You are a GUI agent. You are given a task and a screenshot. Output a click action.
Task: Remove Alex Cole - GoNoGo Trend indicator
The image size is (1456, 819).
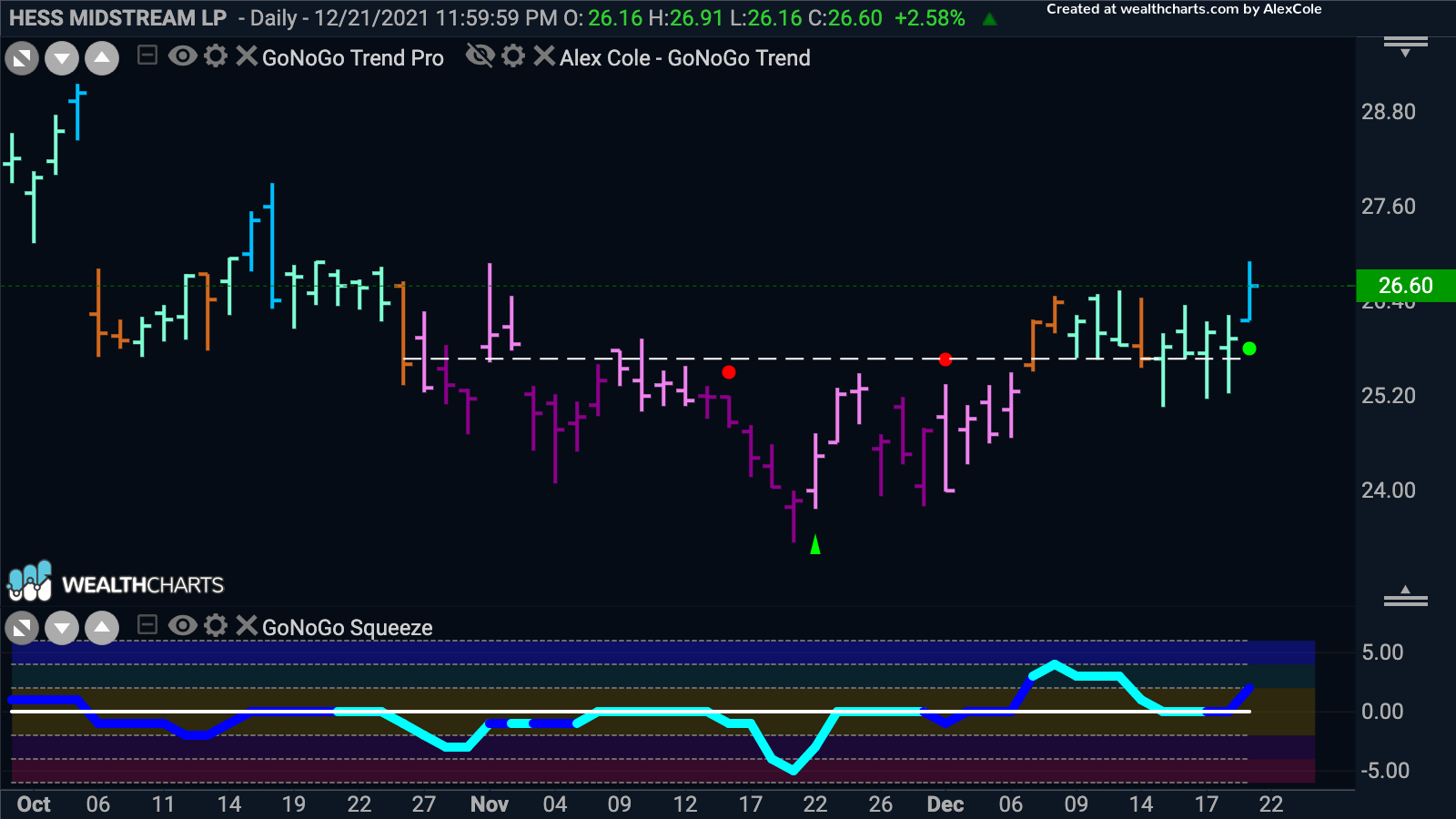tap(544, 56)
